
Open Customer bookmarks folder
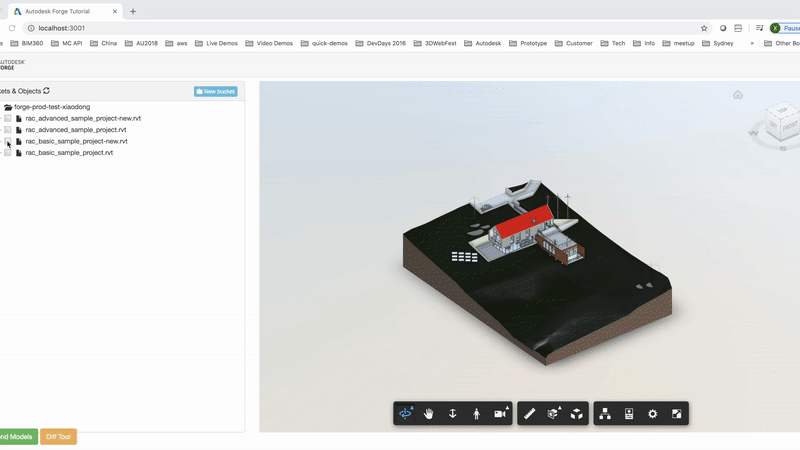(573, 43)
